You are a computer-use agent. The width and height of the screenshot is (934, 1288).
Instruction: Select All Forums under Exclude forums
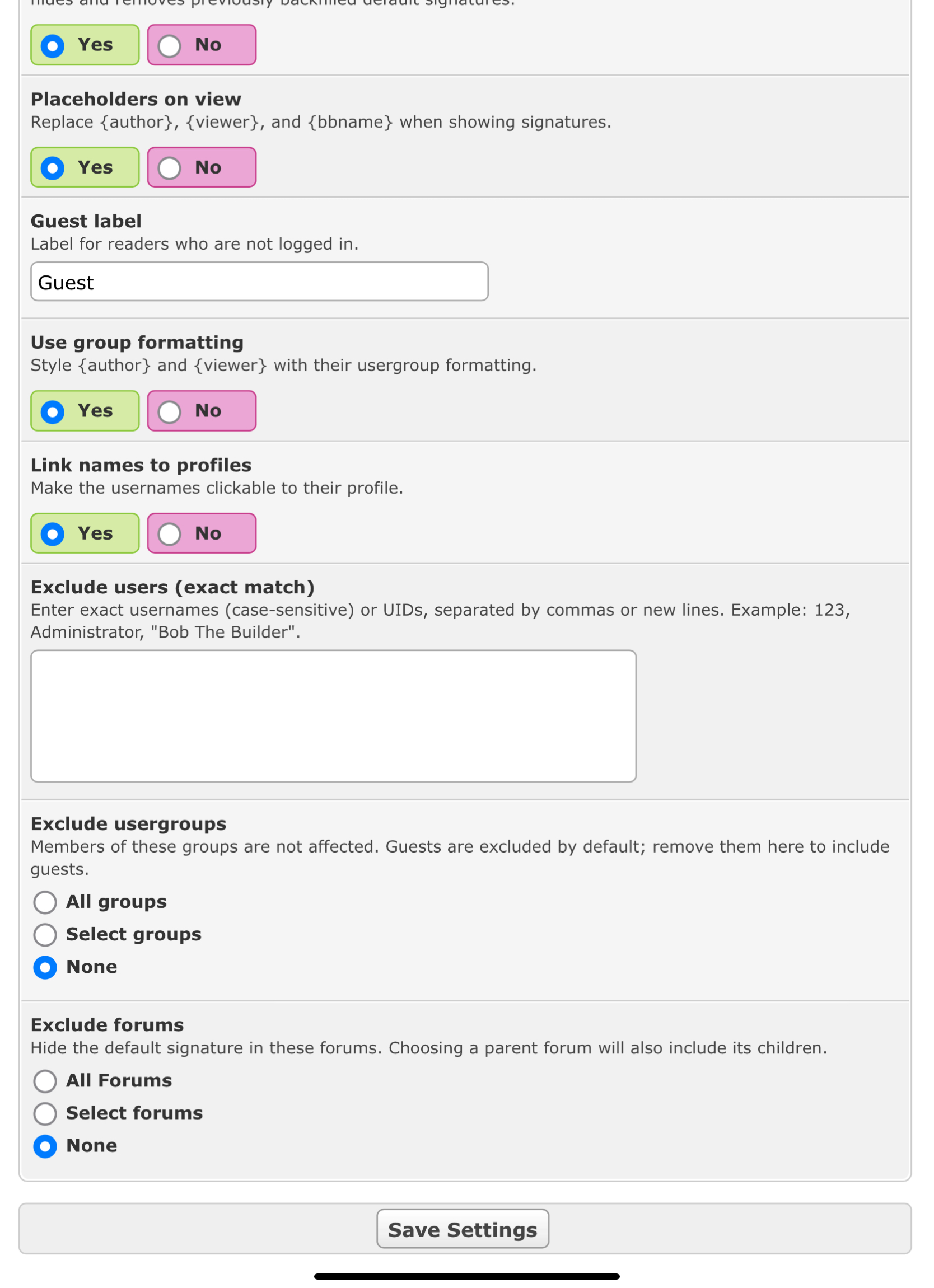(45, 1081)
